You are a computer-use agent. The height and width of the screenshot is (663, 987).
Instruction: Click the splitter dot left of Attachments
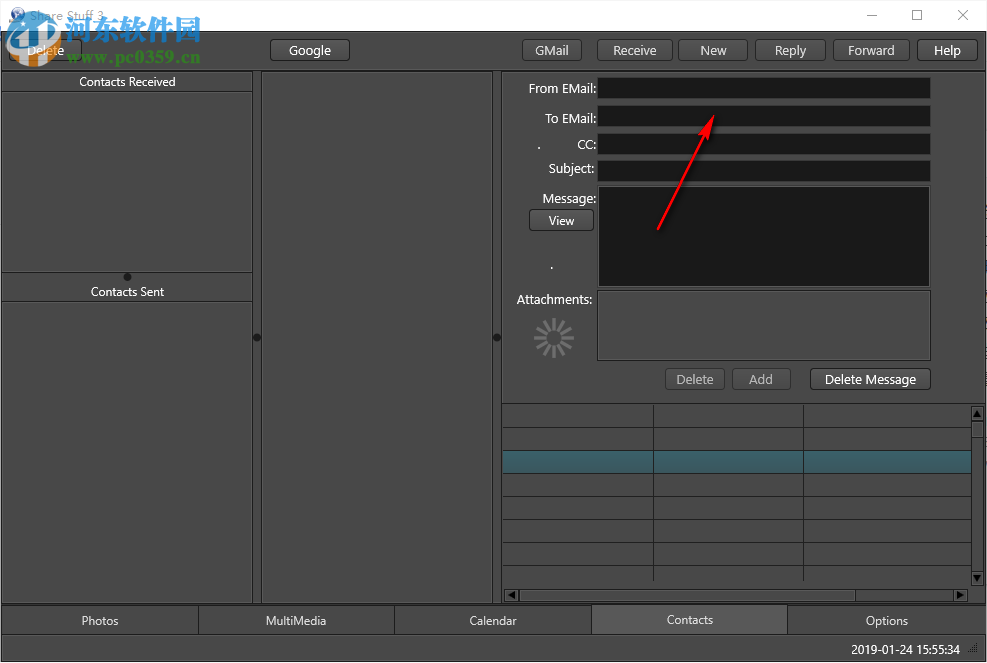(x=497, y=337)
